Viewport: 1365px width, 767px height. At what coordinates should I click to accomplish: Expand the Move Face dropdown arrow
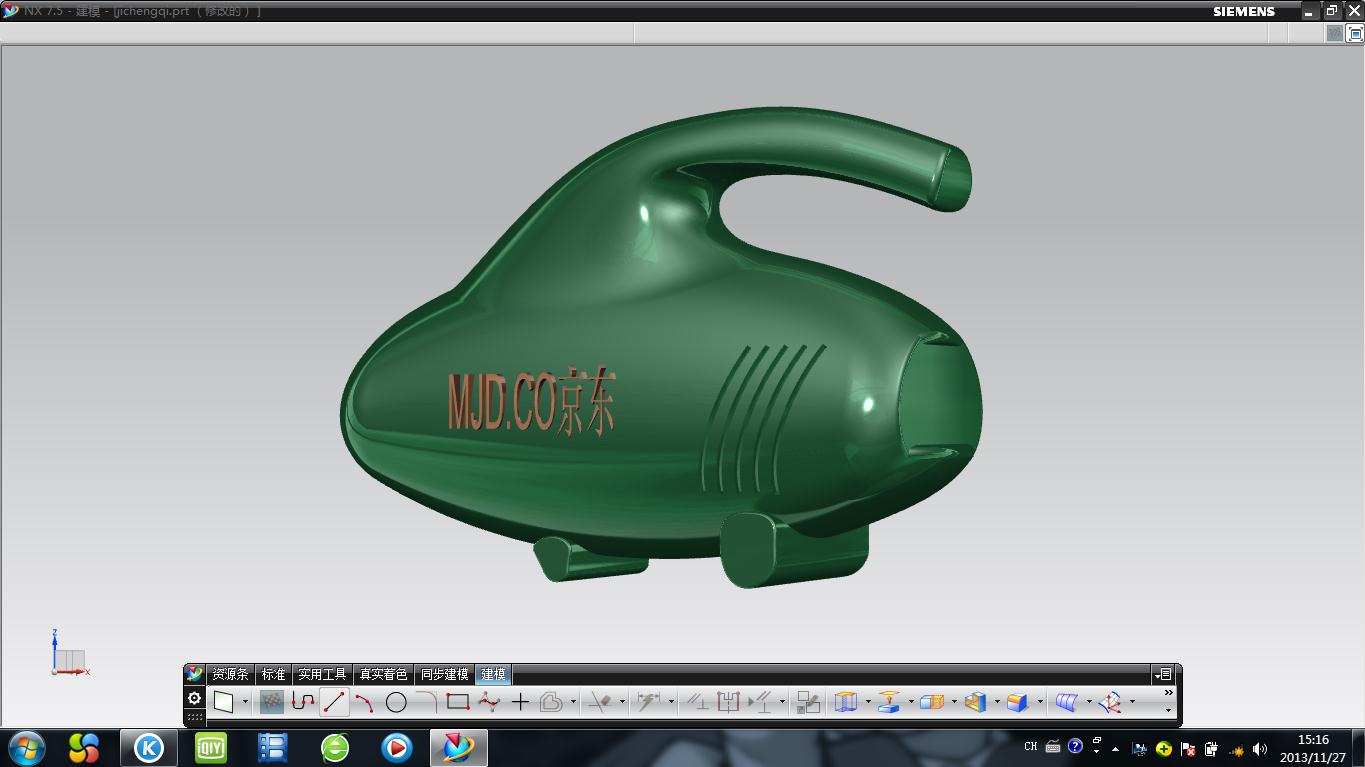1132,702
